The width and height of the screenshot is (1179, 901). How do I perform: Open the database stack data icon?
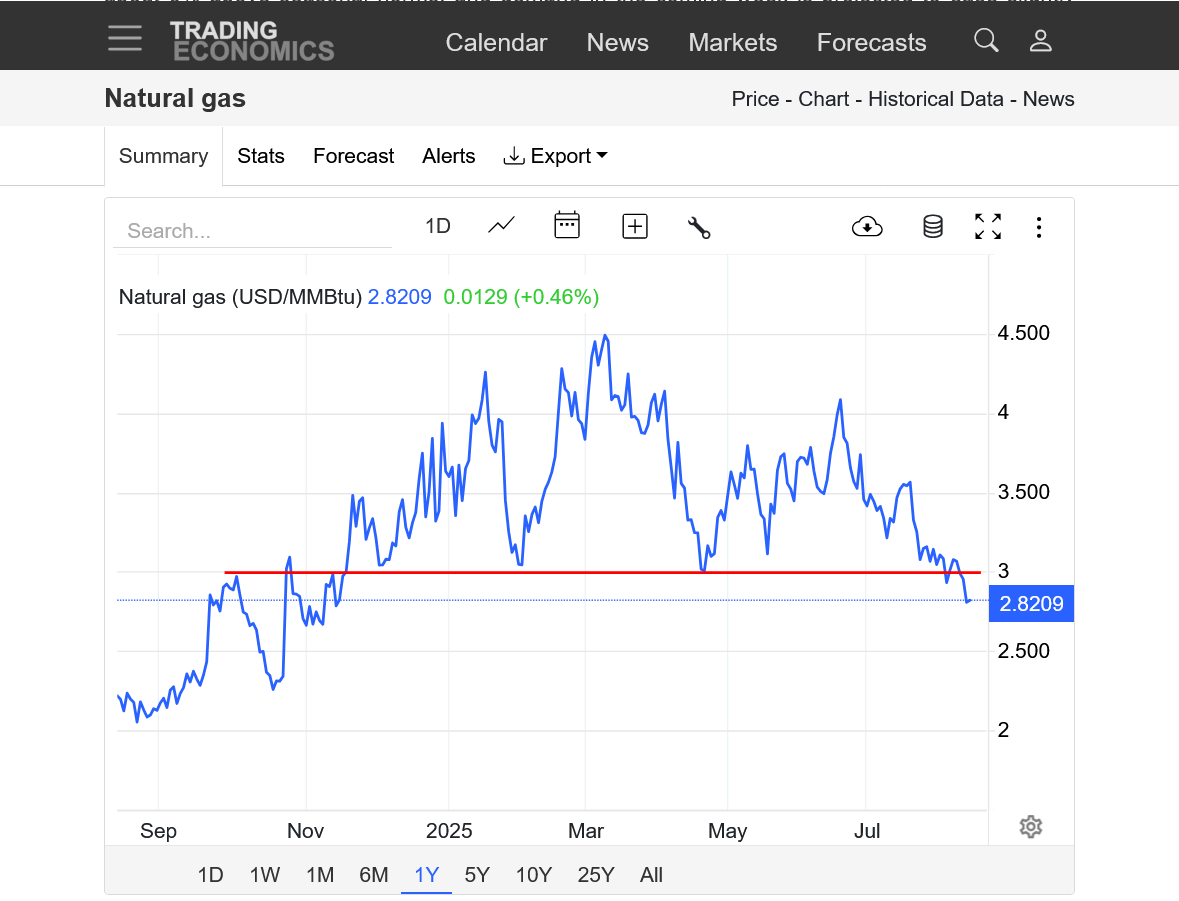click(x=932, y=227)
